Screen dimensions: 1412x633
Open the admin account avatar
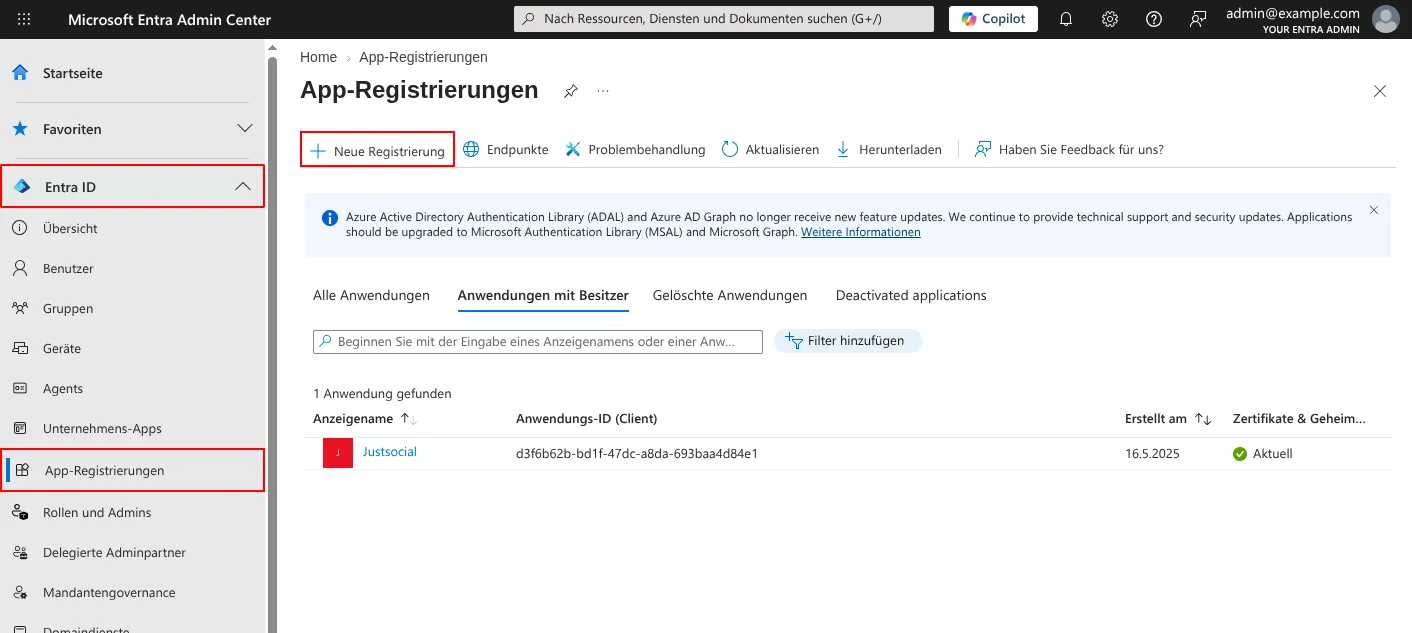(1385, 19)
